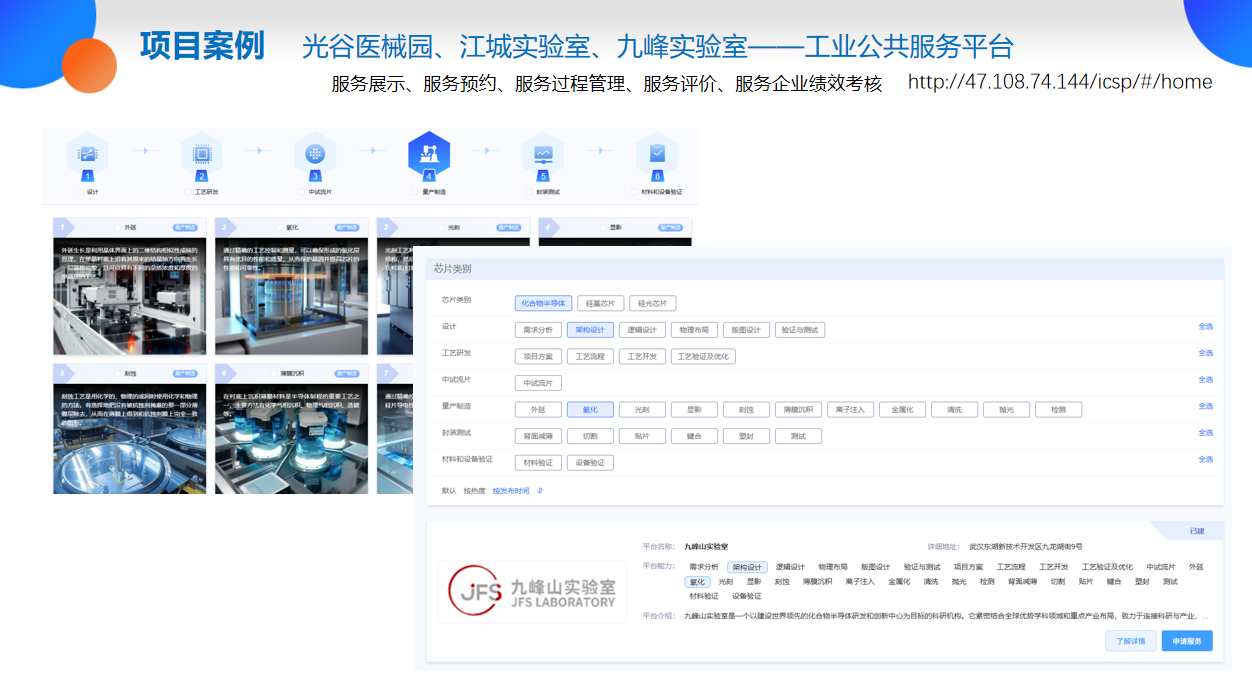The height and width of the screenshot is (699, 1252).
Task: Sort results by 按热度
Action: [474, 491]
